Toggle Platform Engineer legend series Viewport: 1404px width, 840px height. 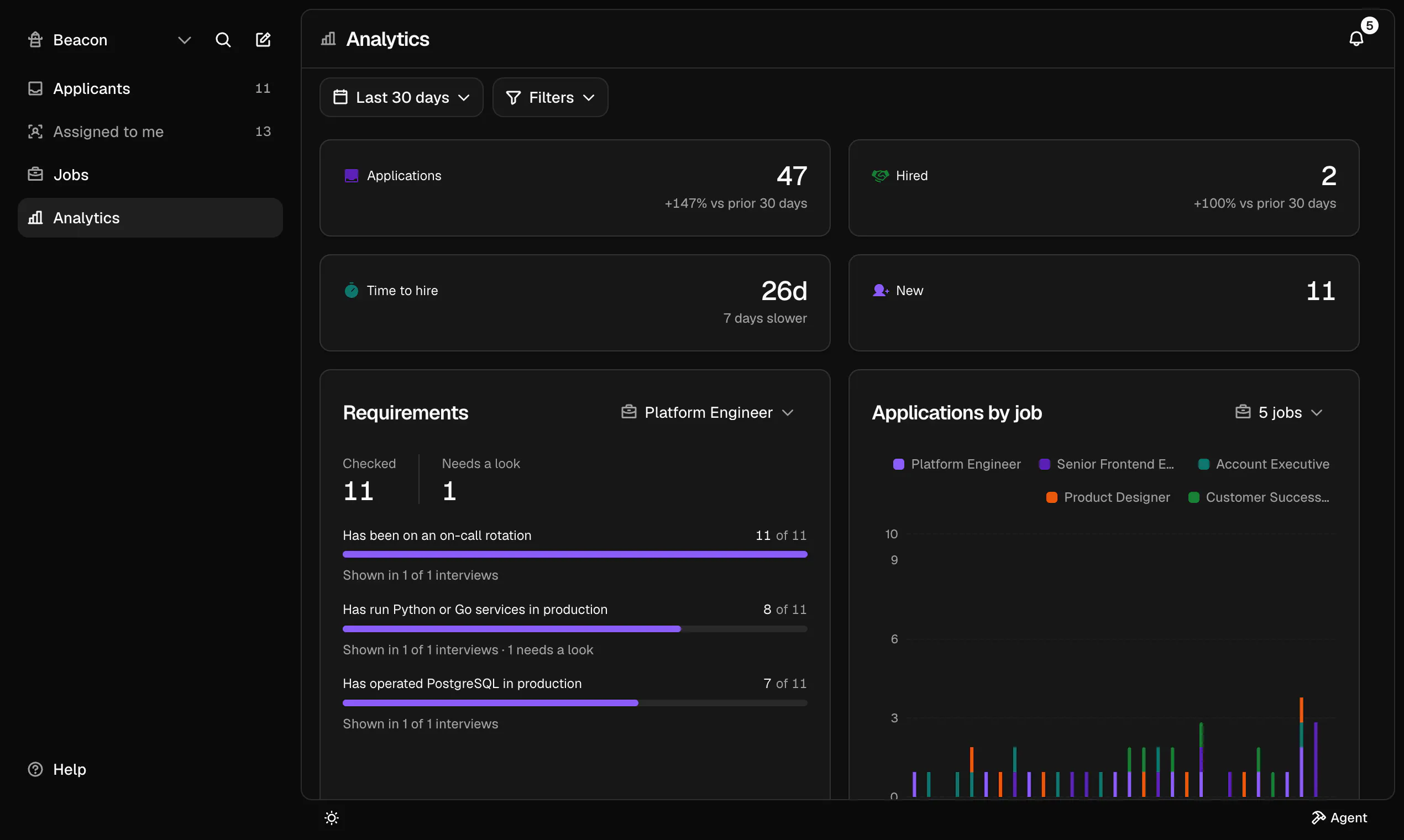pos(957,464)
